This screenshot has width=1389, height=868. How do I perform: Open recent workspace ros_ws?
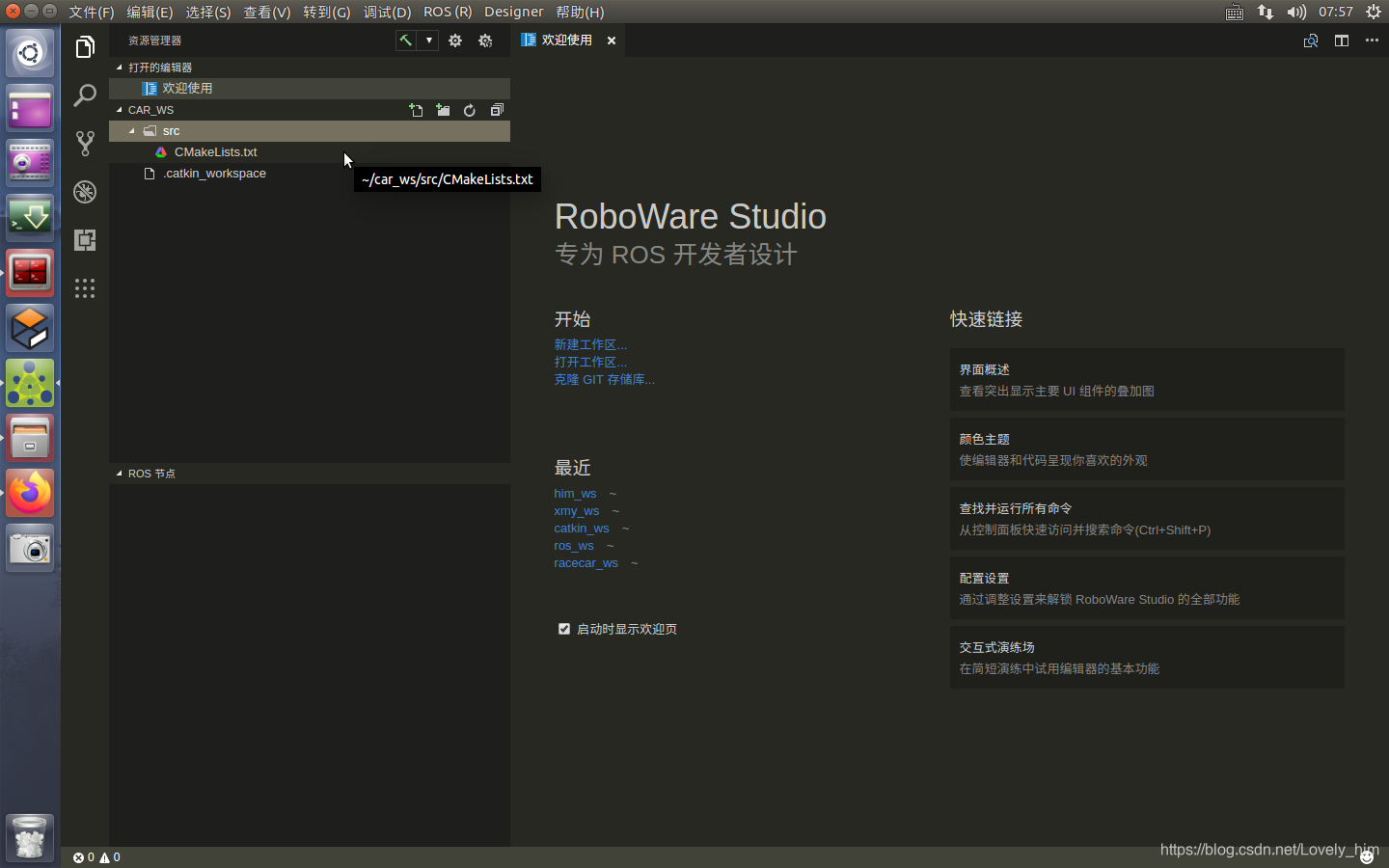coord(574,546)
